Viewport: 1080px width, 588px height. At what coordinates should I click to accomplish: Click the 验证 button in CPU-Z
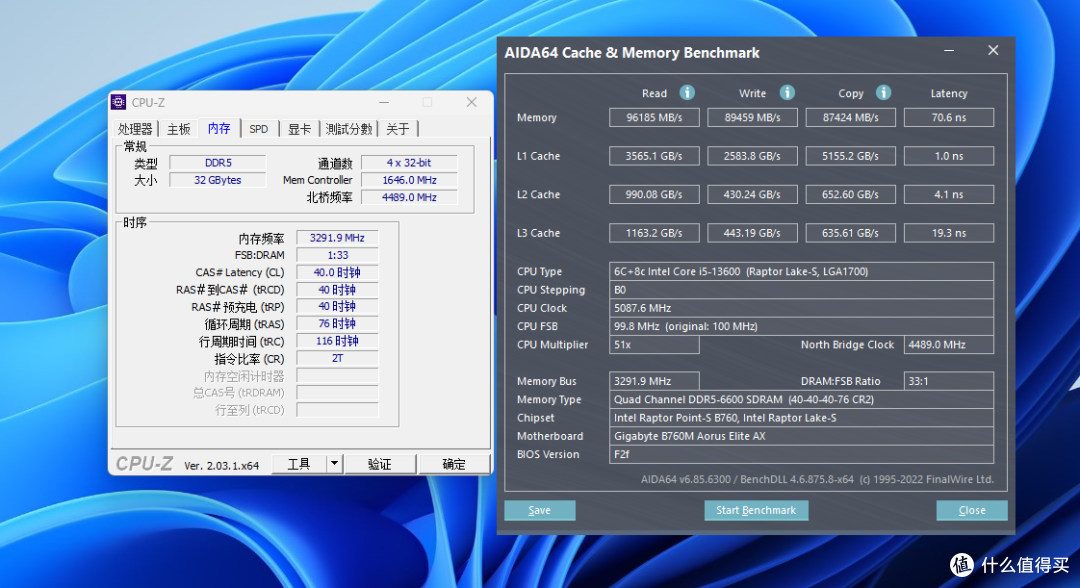click(380, 464)
